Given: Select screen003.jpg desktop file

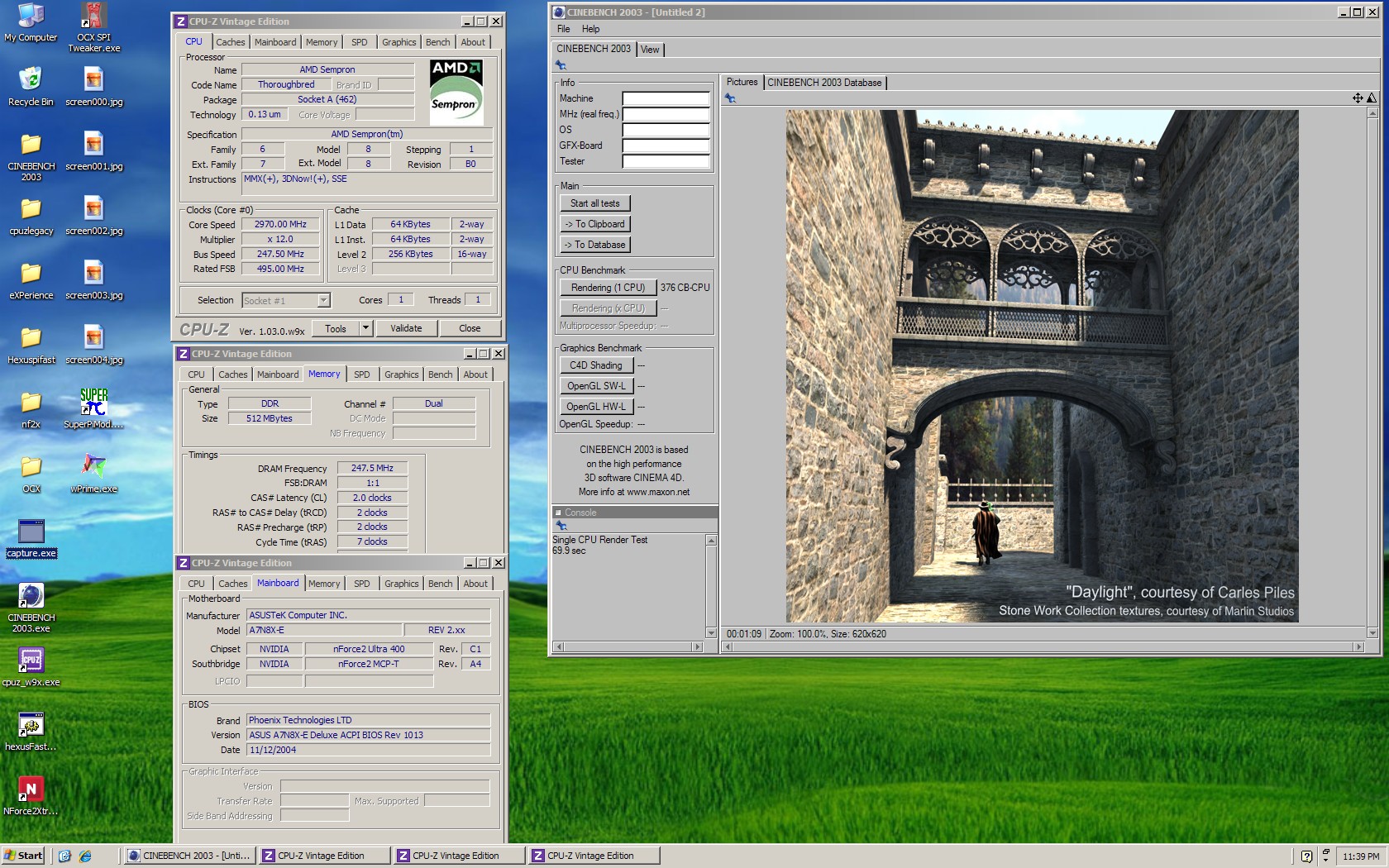Looking at the screenshot, I should tap(93, 280).
